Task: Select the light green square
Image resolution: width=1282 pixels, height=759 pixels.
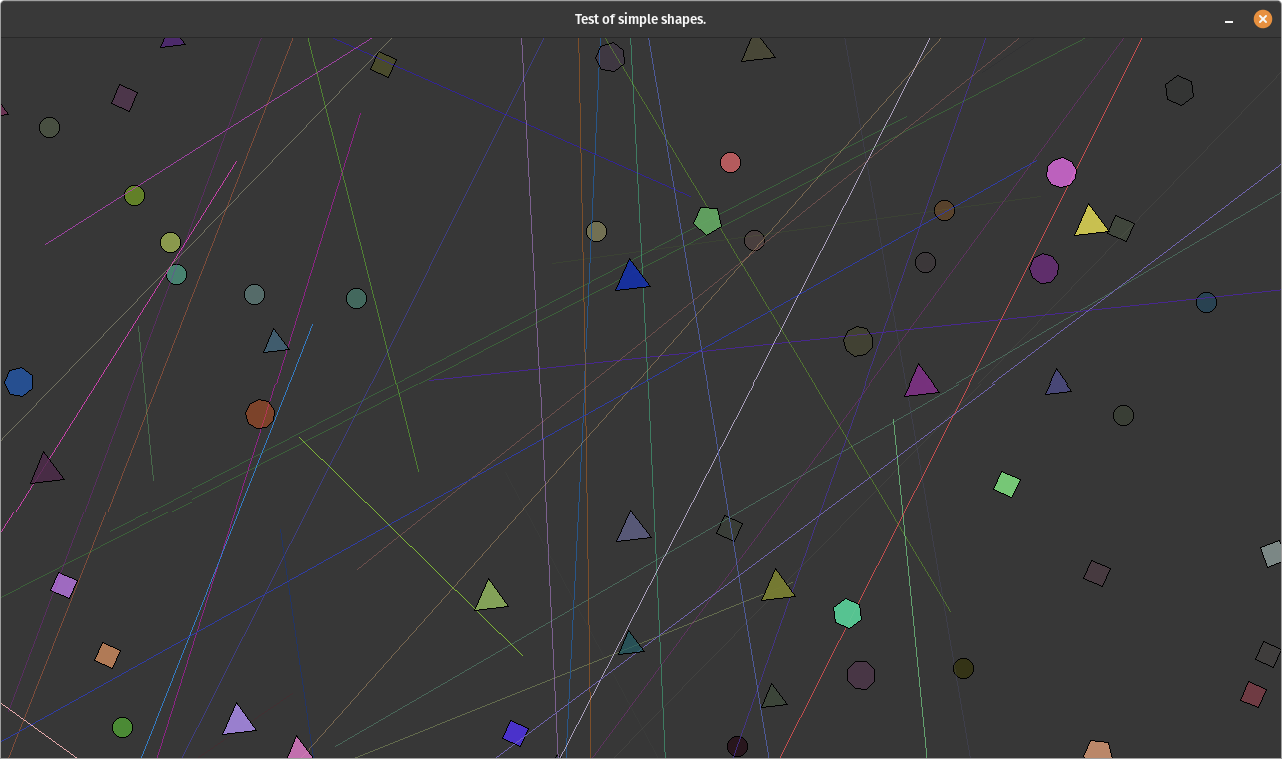Action: coord(1007,484)
